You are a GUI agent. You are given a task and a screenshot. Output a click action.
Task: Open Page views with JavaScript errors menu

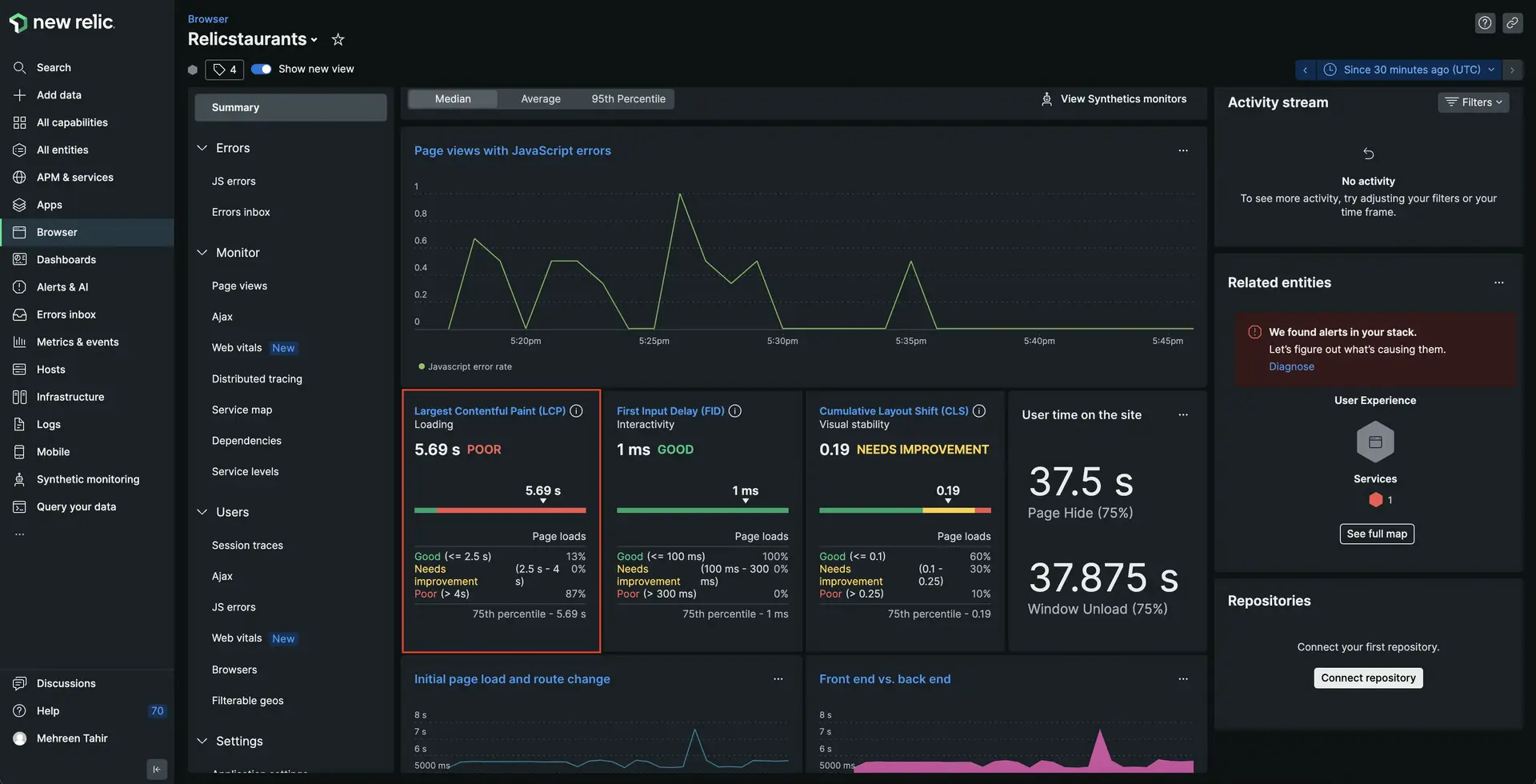1183,150
